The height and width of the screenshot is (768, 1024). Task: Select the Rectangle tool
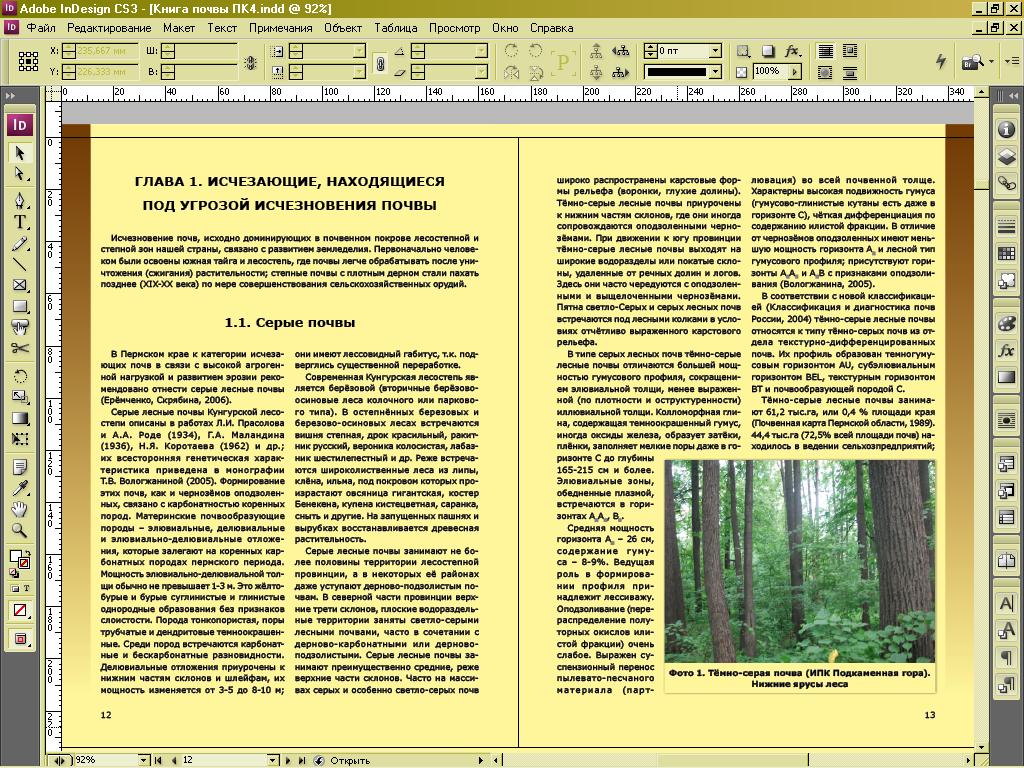click(x=20, y=306)
